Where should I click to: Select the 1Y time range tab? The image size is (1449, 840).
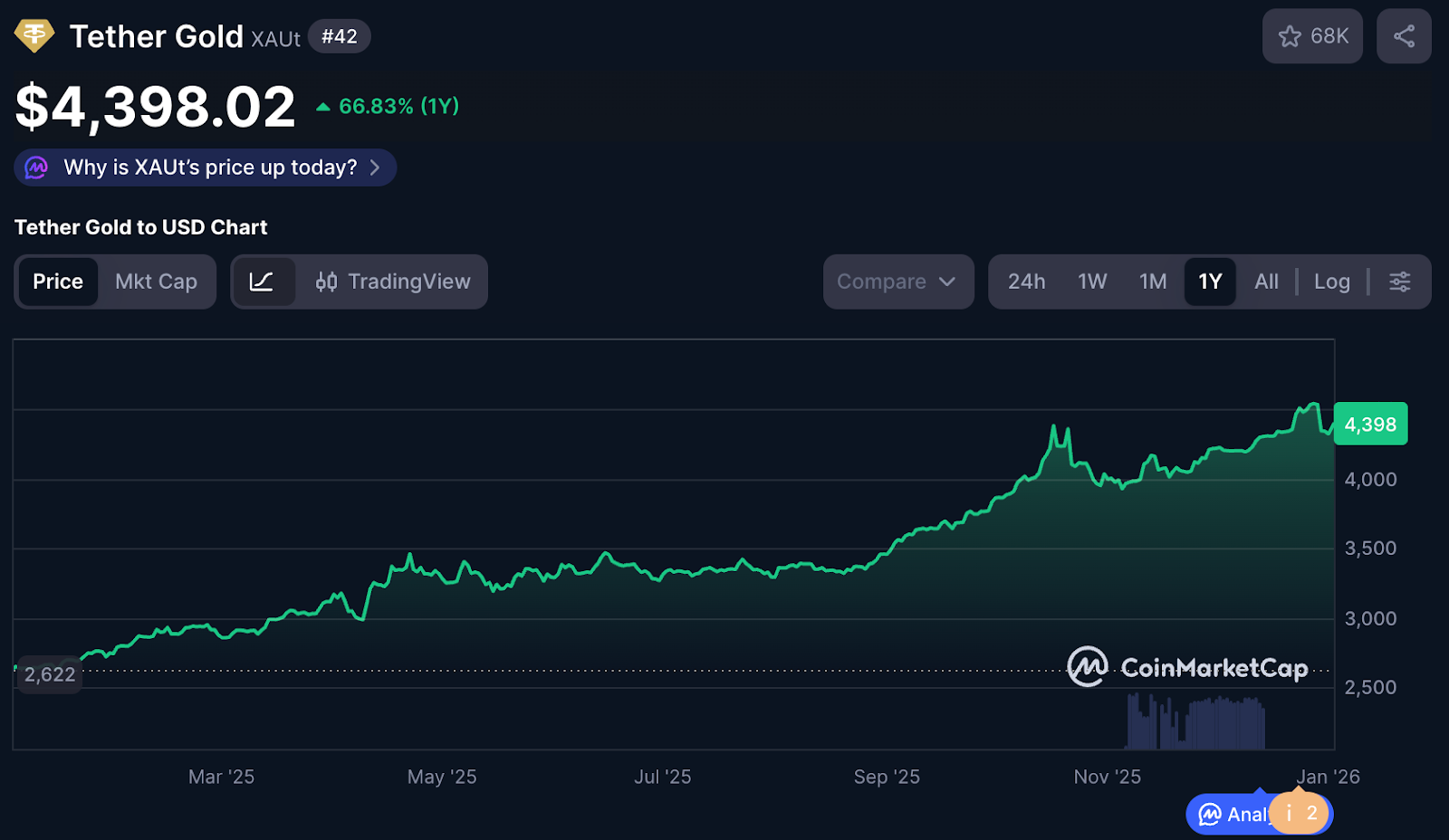coord(1210,282)
